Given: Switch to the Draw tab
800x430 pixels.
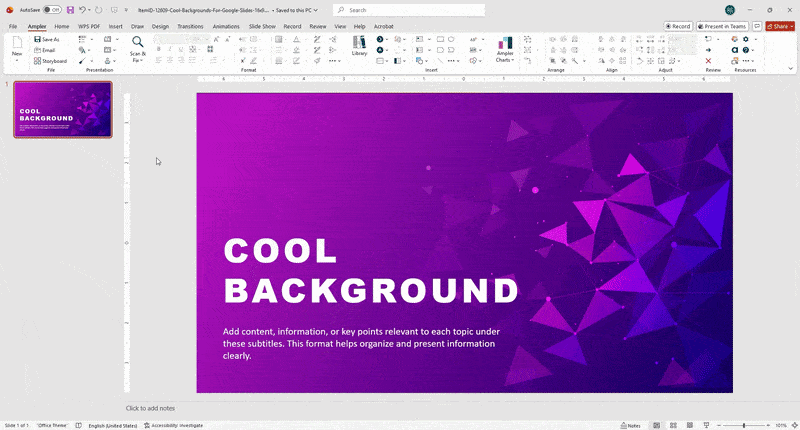Looking at the screenshot, I should (x=137, y=27).
